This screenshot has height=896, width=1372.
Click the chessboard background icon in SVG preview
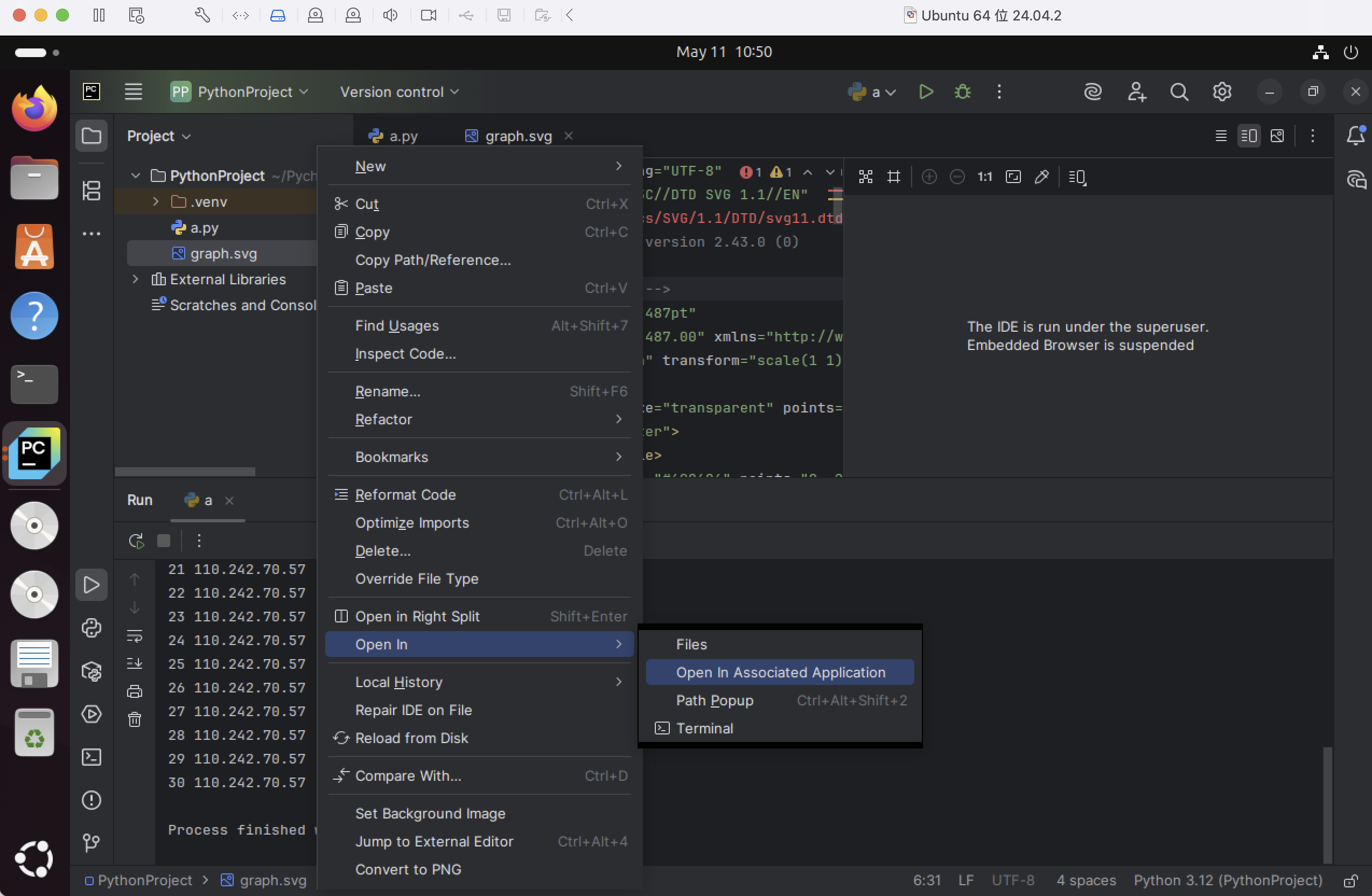[865, 177]
